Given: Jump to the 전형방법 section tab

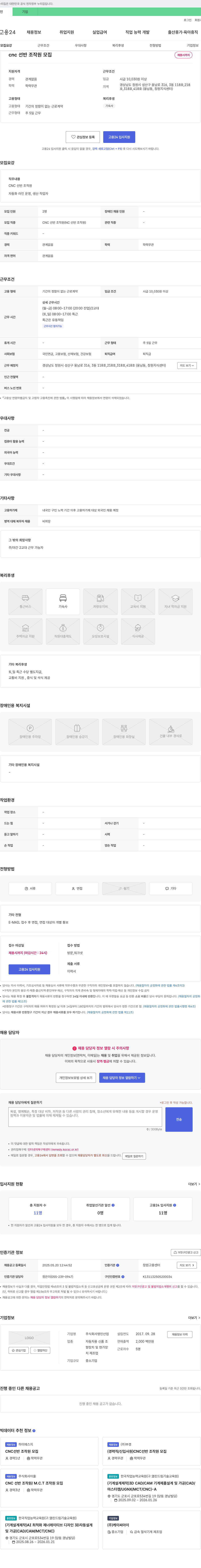Looking at the screenshot, I should tap(155, 46).
